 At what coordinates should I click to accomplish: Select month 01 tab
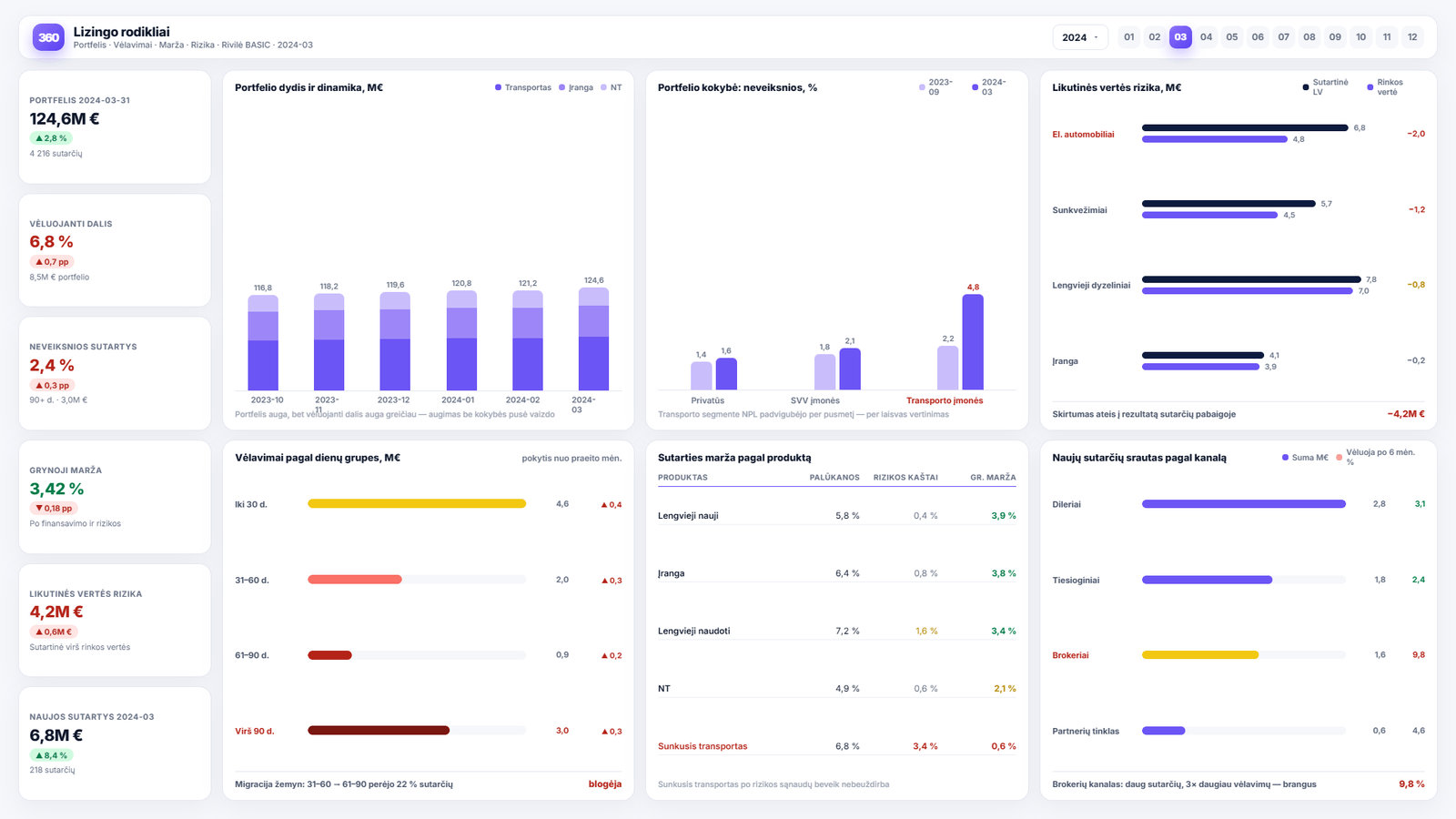click(1129, 37)
